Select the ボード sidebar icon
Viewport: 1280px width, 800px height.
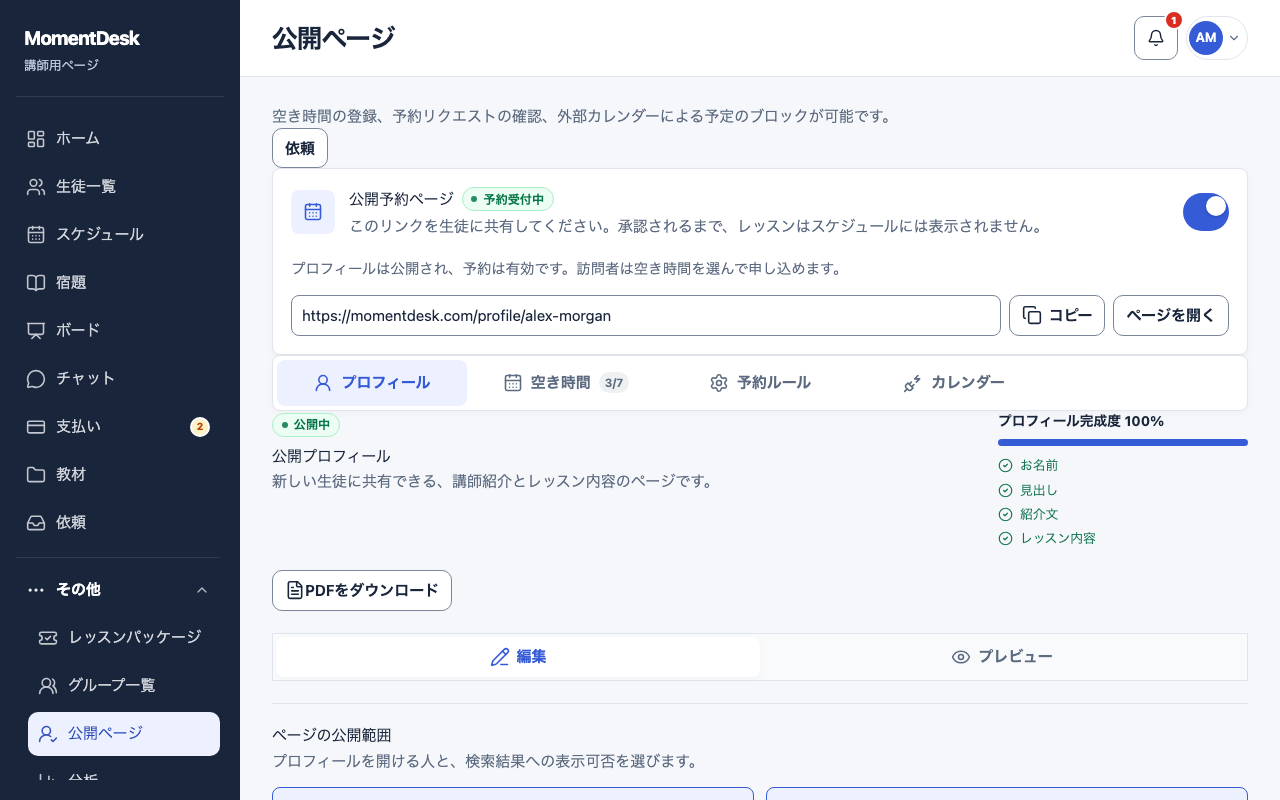coord(36,330)
